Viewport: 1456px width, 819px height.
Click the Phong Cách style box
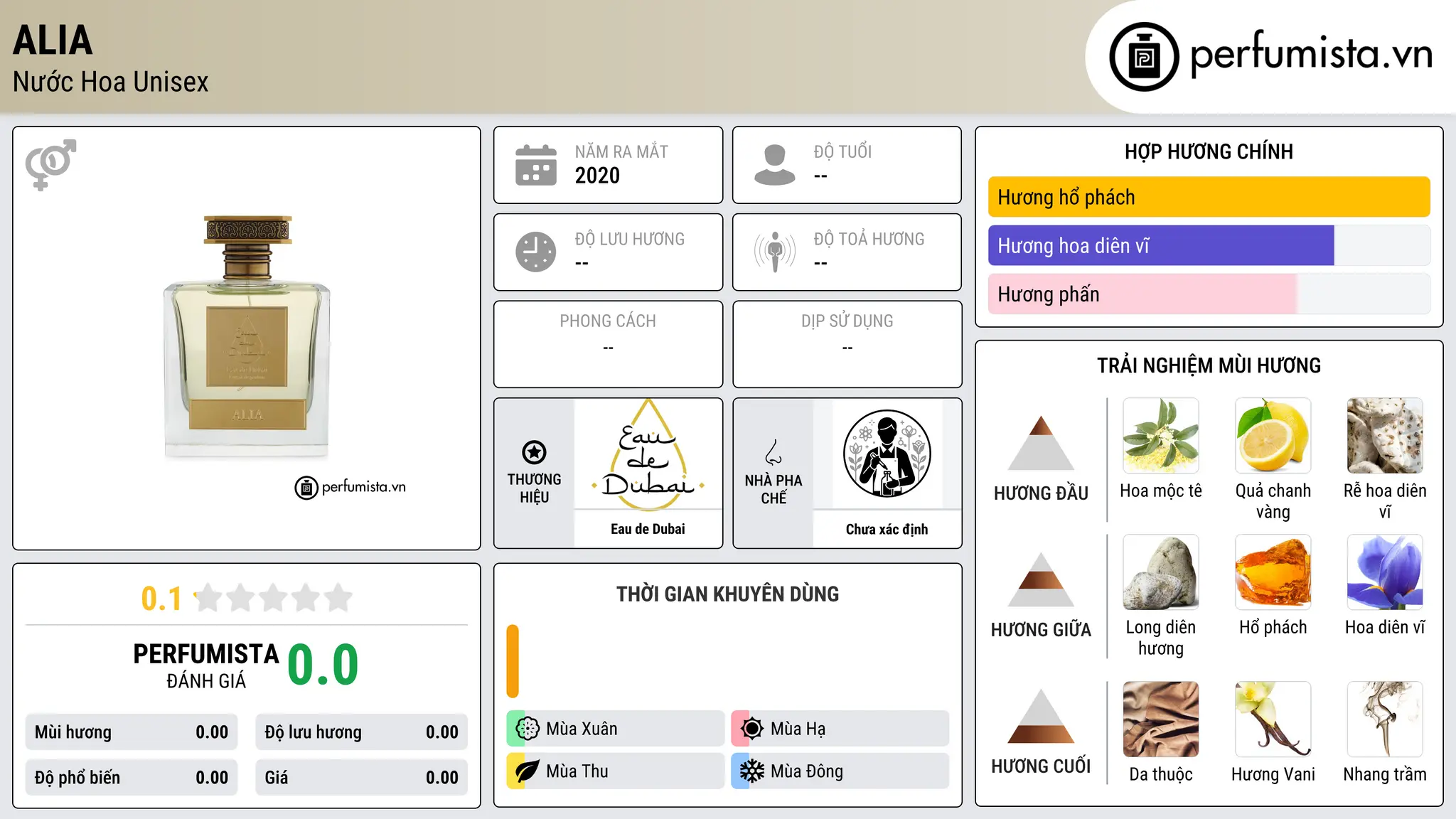coord(608,344)
